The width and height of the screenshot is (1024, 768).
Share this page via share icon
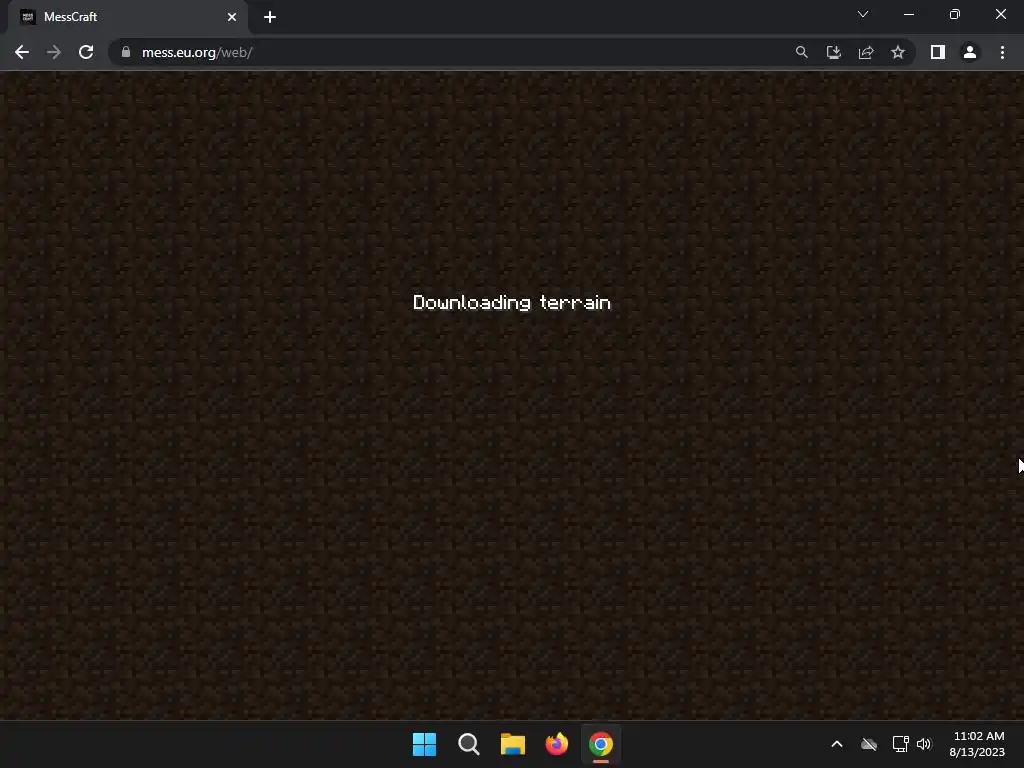866,52
